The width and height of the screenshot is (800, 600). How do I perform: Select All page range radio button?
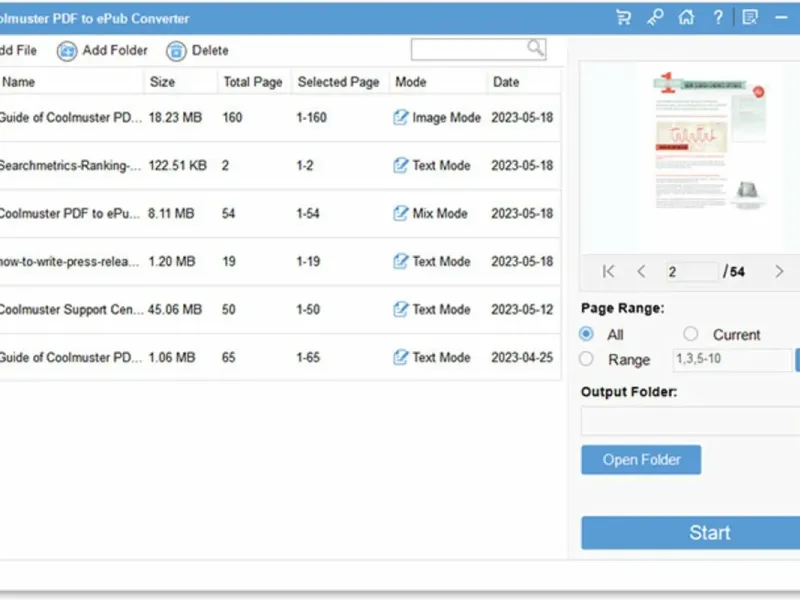(x=586, y=334)
